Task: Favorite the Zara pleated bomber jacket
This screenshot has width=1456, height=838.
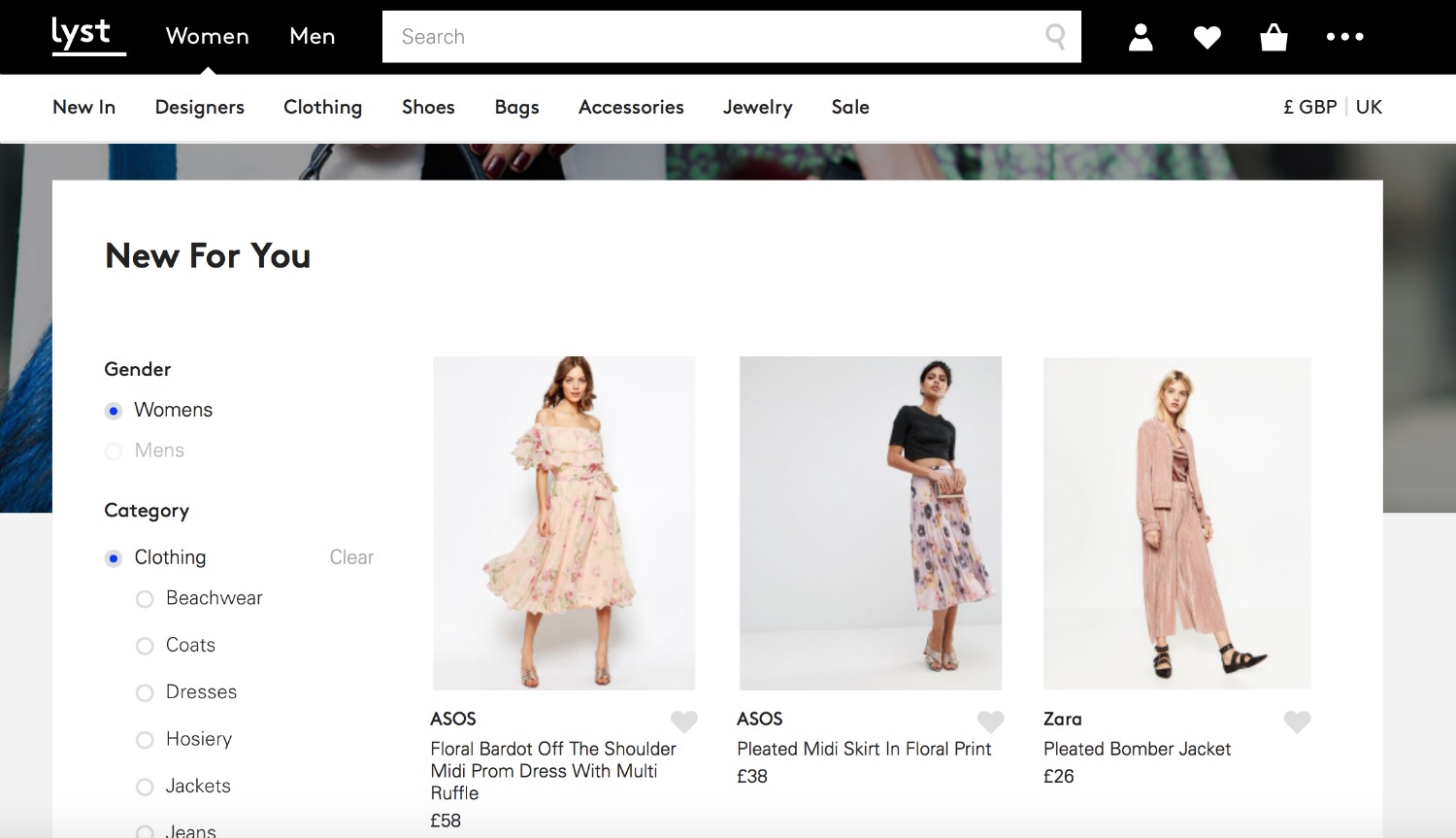Action: tap(1297, 721)
